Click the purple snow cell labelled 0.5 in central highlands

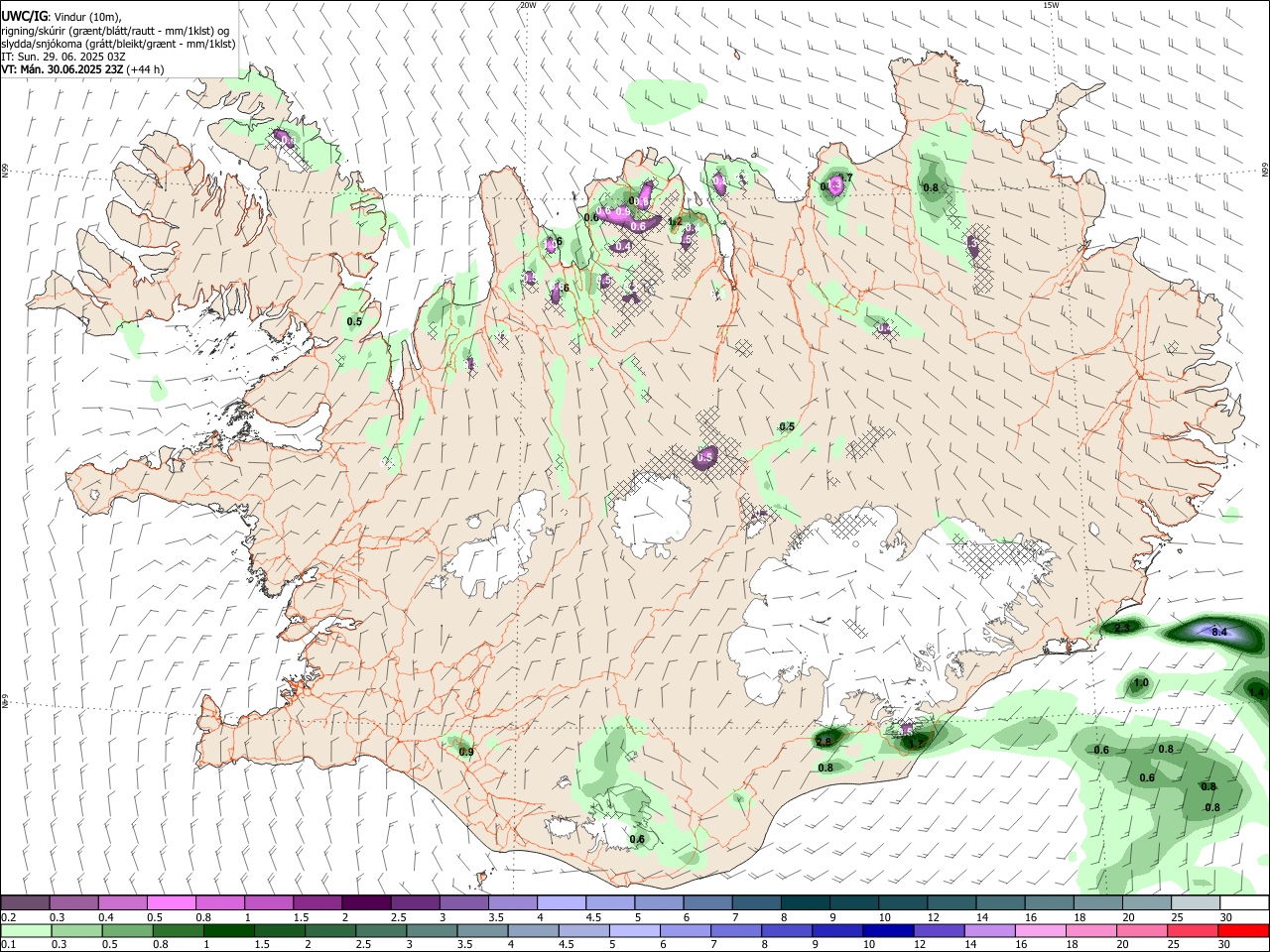(705, 457)
